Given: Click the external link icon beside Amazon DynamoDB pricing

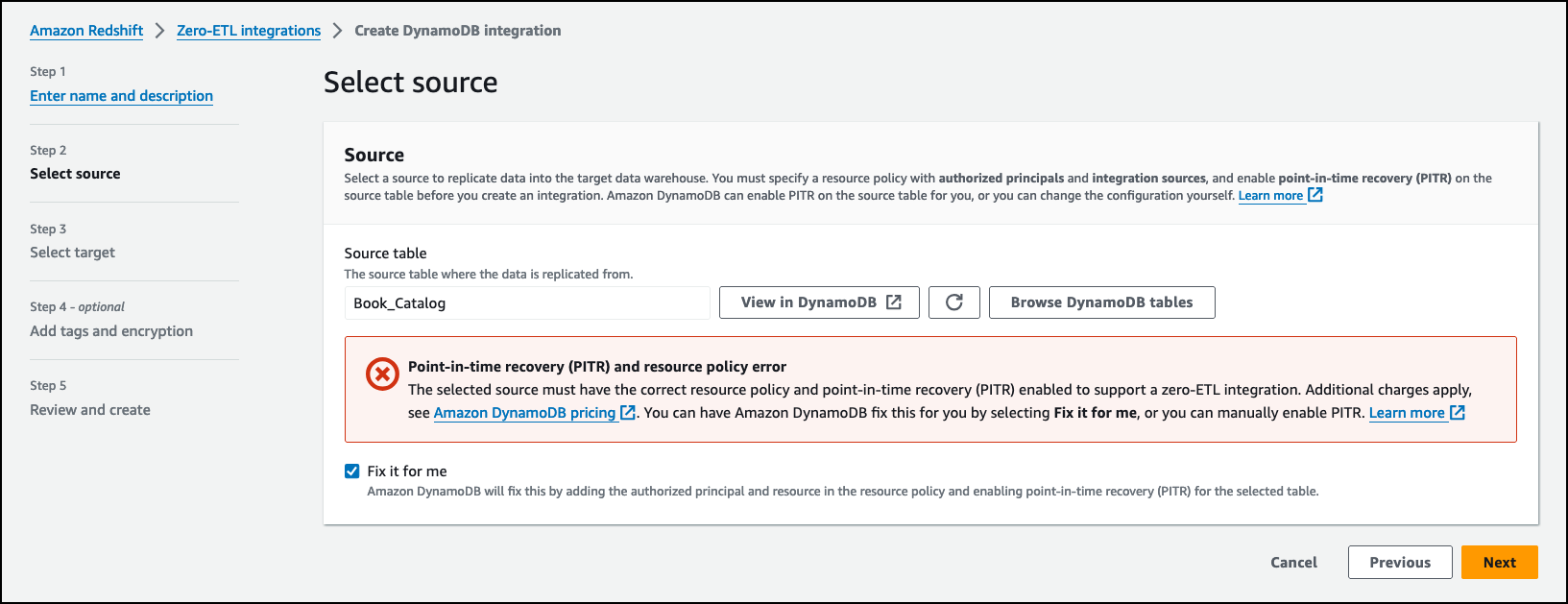Looking at the screenshot, I should pyautogui.click(x=628, y=413).
